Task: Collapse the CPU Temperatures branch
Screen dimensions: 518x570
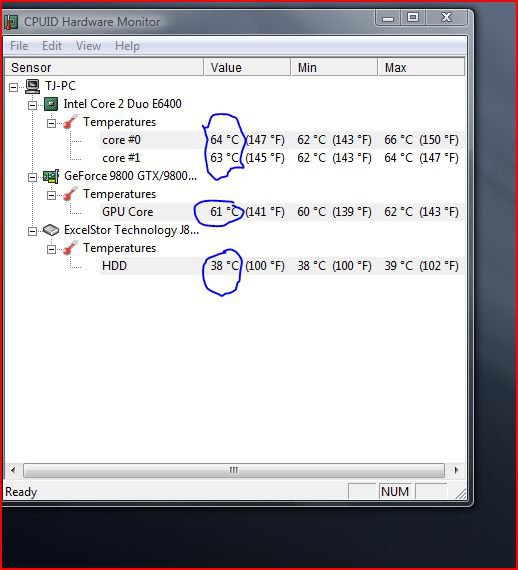Action: pos(51,124)
